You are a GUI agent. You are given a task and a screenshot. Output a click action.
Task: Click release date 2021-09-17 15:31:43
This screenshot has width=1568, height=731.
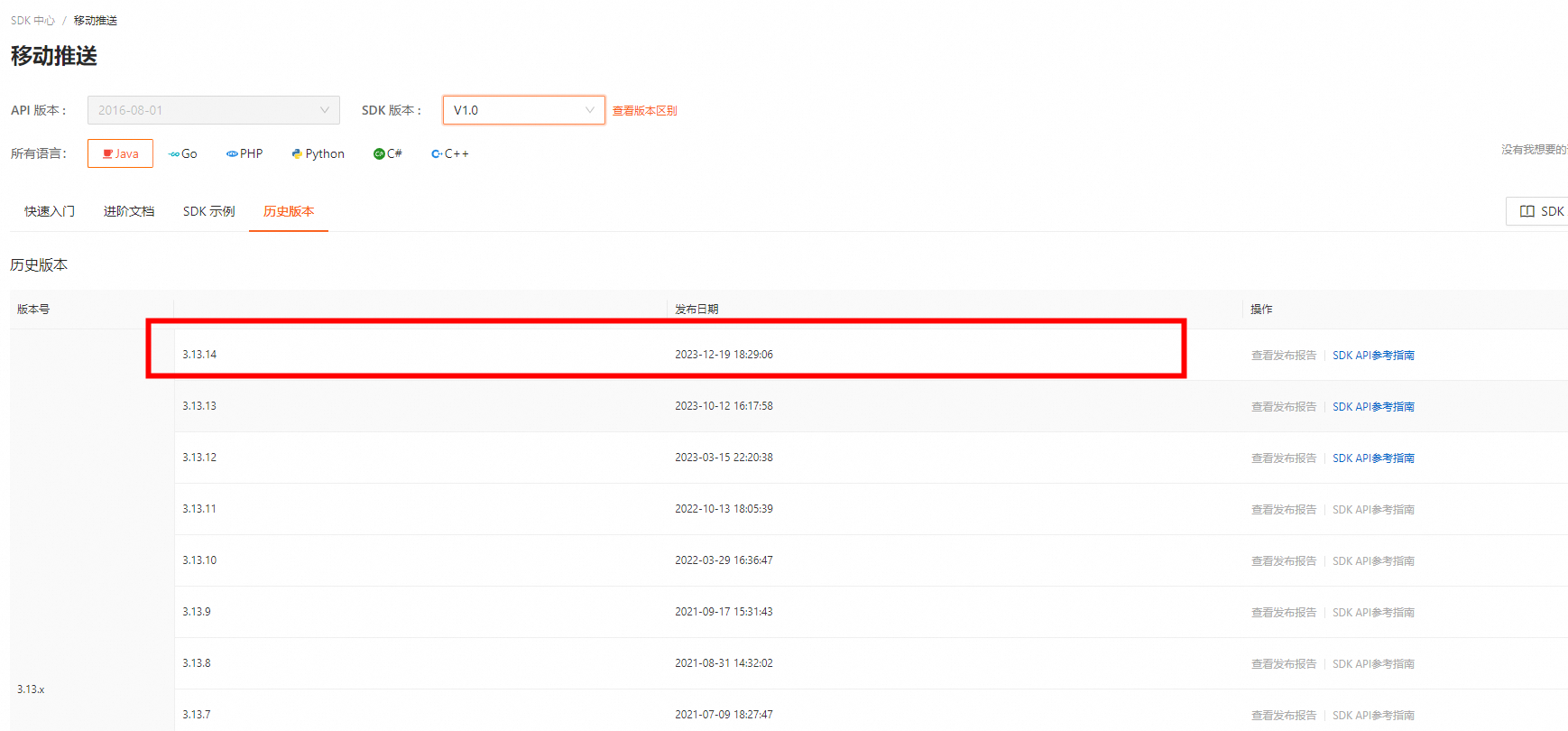(x=724, y=612)
